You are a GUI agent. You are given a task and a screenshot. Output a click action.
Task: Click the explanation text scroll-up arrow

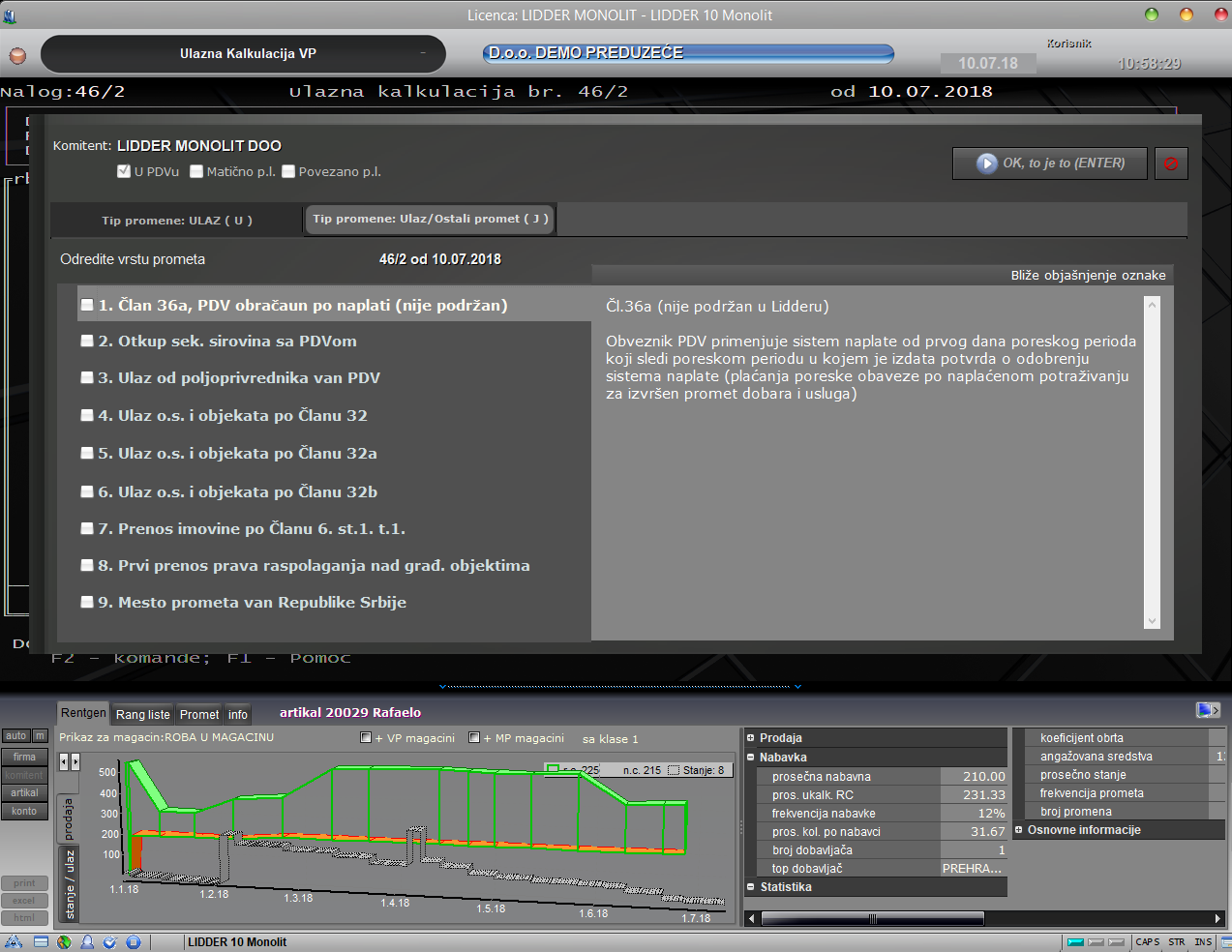point(1152,305)
